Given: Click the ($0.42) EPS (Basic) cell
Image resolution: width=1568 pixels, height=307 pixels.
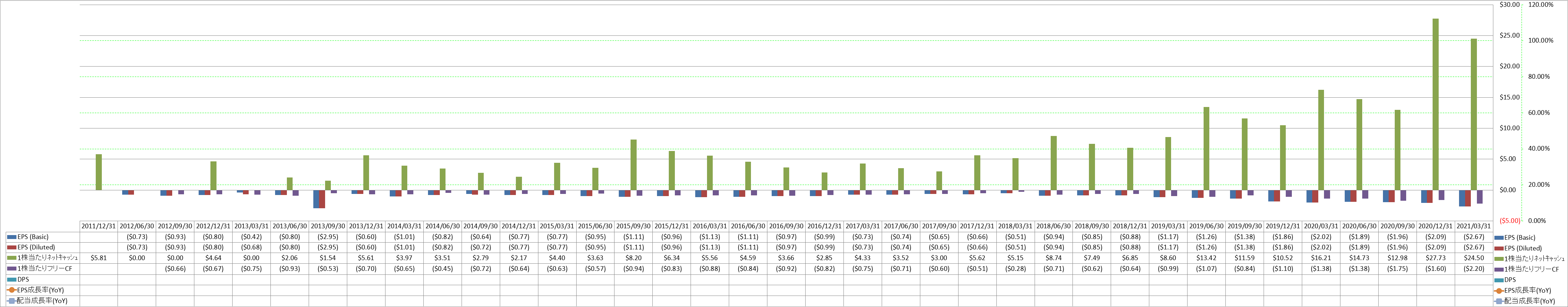Looking at the screenshot, I should [x=252, y=237].
